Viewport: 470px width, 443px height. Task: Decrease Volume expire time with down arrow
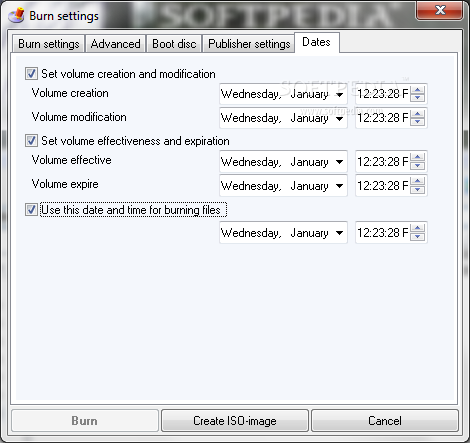(418, 189)
